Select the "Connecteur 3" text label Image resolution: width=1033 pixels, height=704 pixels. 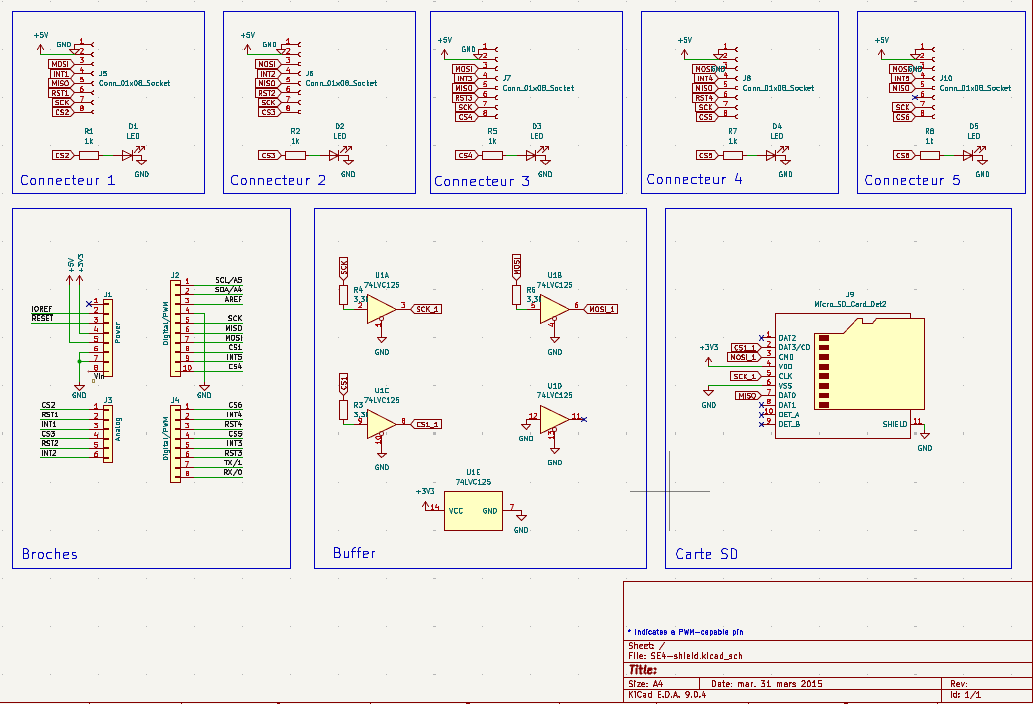point(482,182)
